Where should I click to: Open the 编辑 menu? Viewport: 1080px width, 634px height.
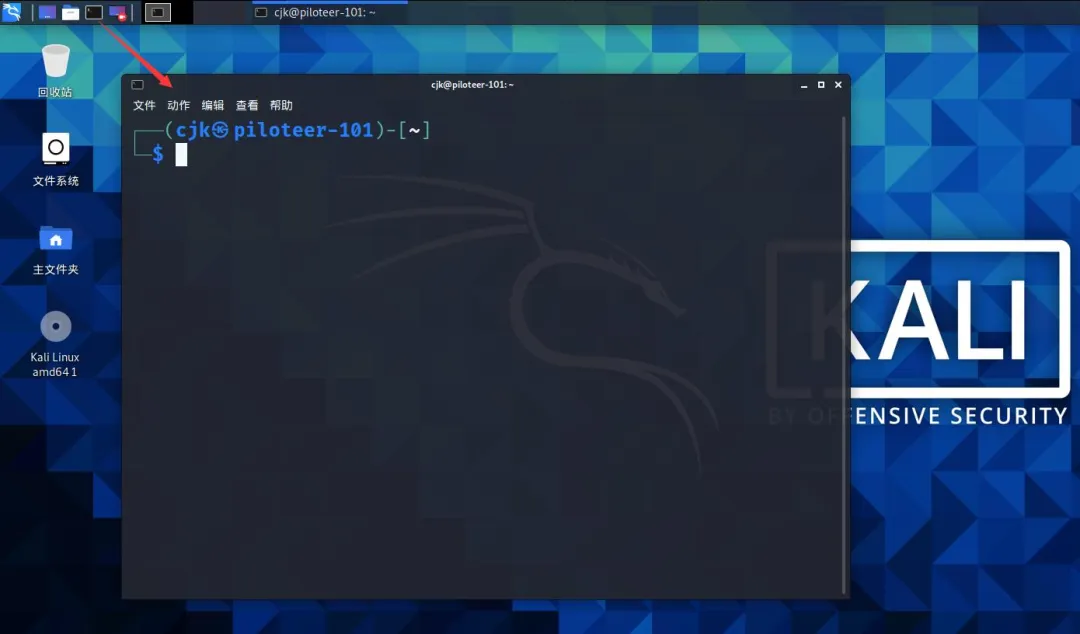pos(213,105)
